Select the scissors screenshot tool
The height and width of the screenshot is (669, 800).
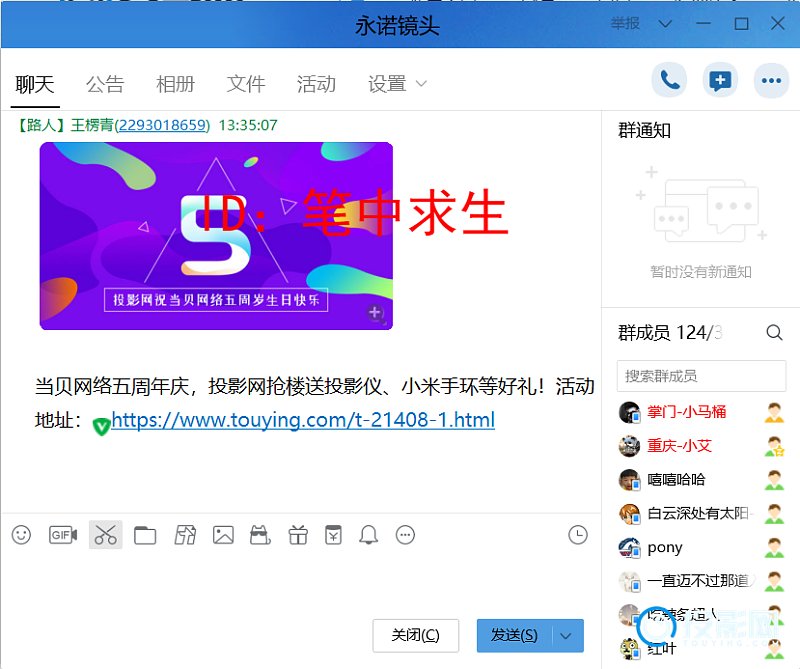pyautogui.click(x=106, y=535)
